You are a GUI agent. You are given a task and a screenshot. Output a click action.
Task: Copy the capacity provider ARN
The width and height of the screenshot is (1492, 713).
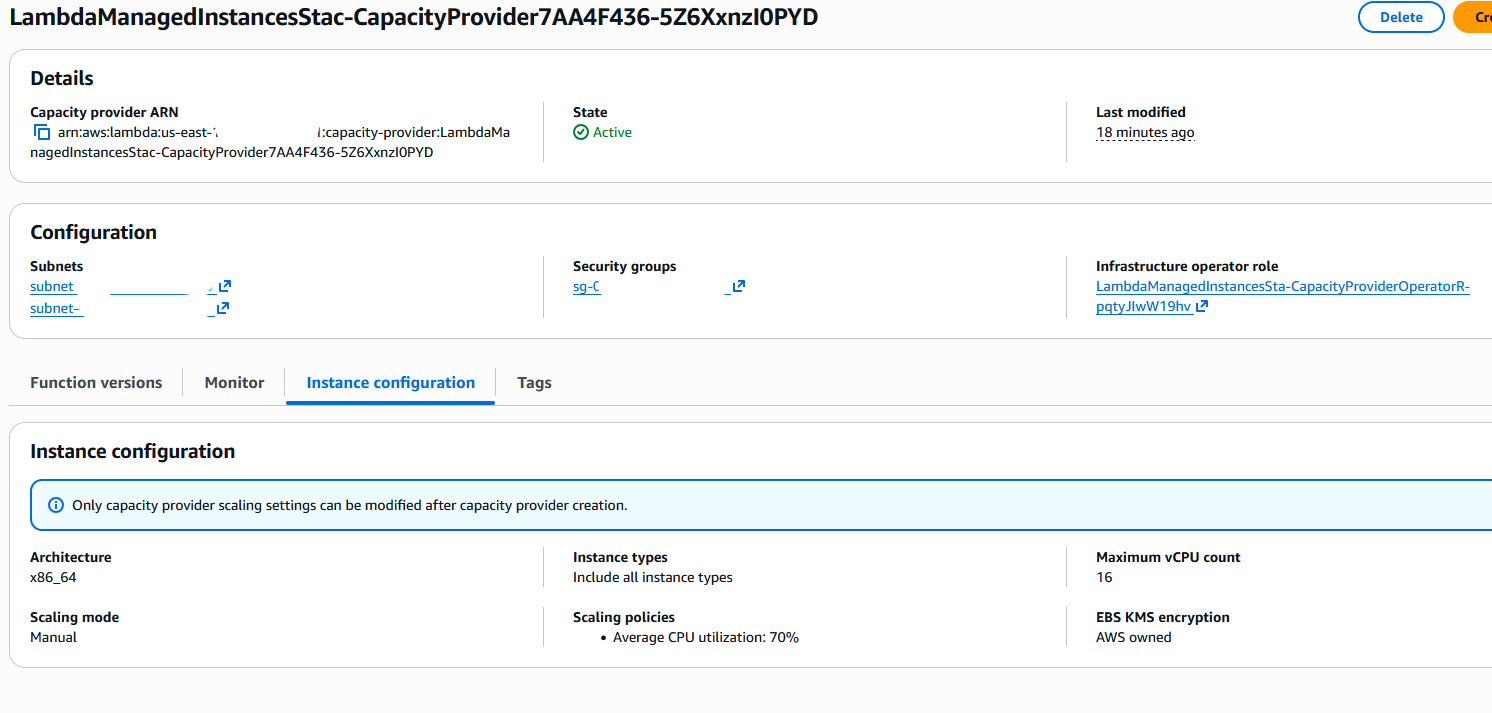point(41,131)
